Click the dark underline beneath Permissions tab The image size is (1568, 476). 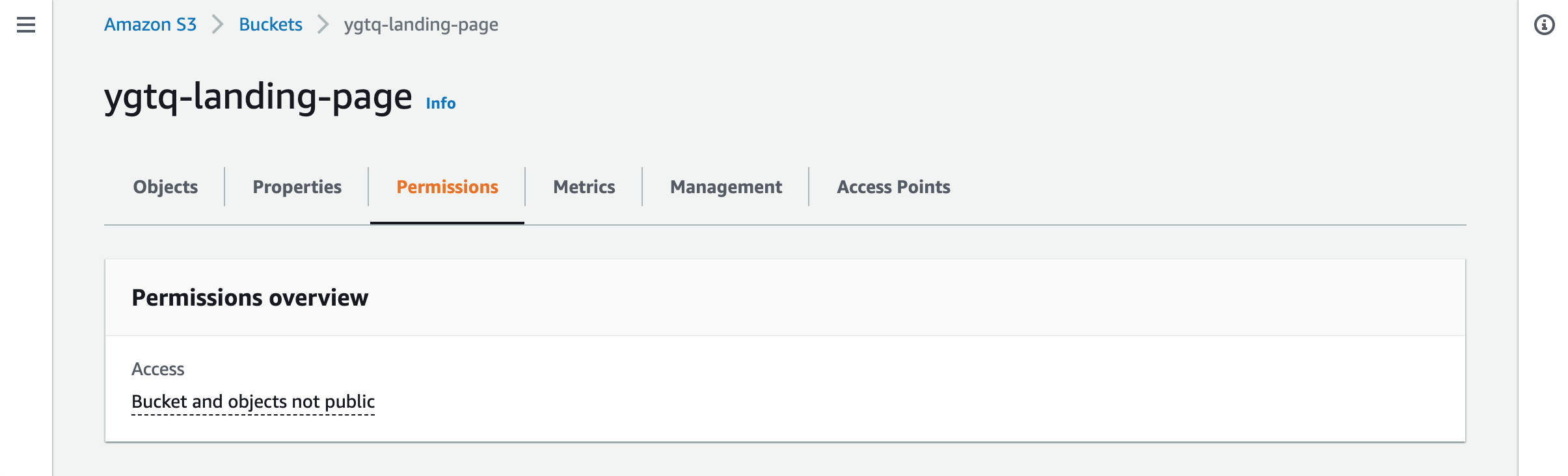tap(447, 223)
